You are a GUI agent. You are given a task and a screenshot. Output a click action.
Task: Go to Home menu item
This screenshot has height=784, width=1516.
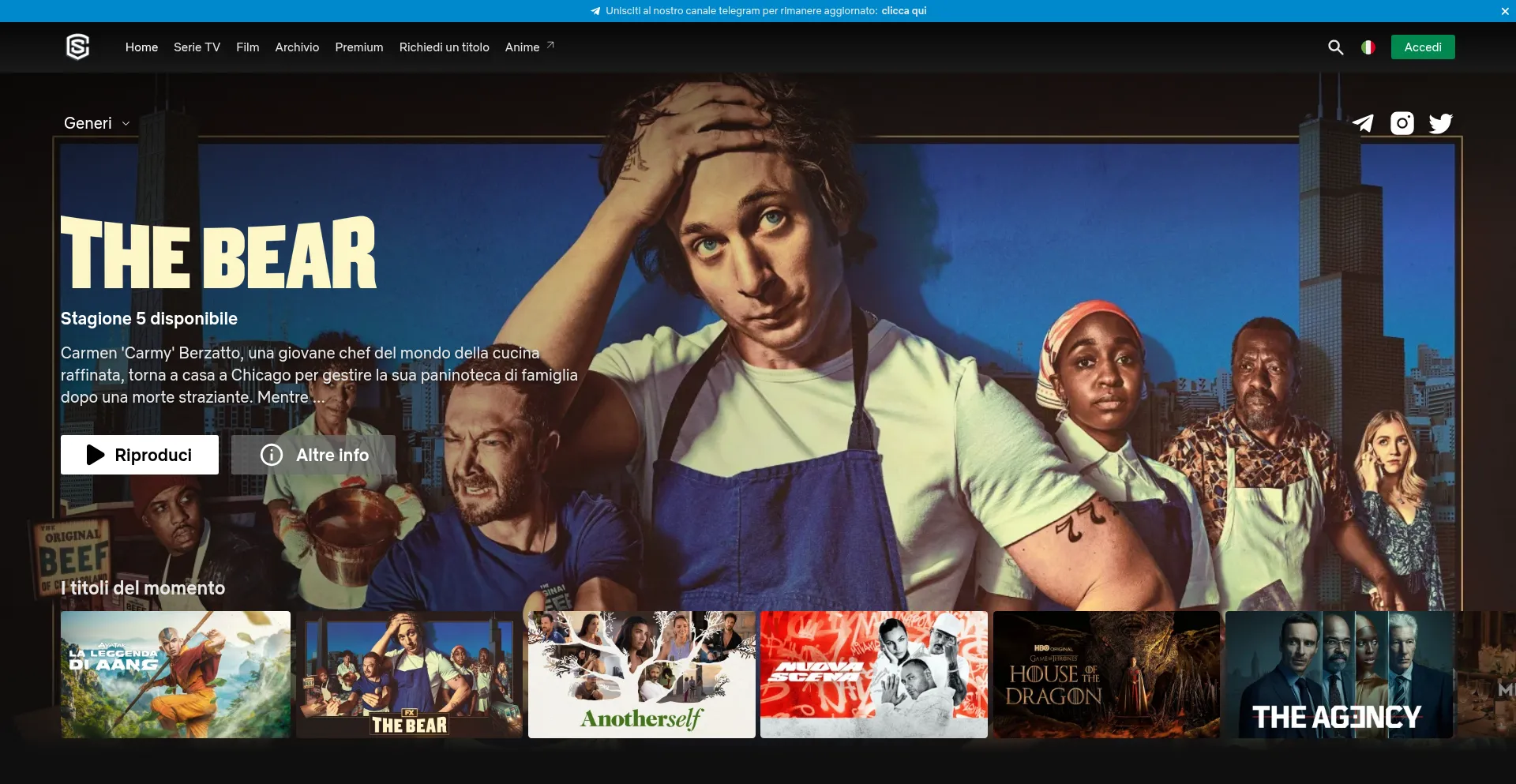(x=141, y=47)
